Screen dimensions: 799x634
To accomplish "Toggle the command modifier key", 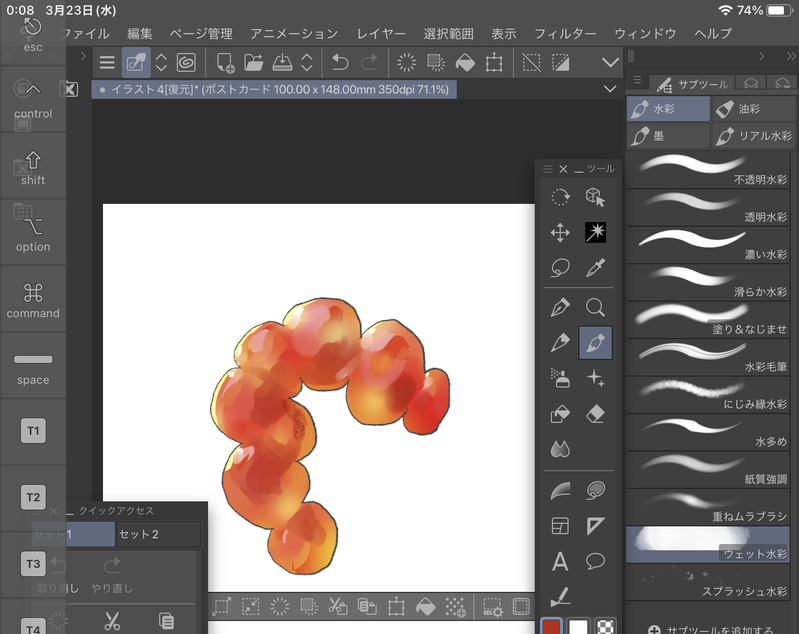I will pos(33,300).
